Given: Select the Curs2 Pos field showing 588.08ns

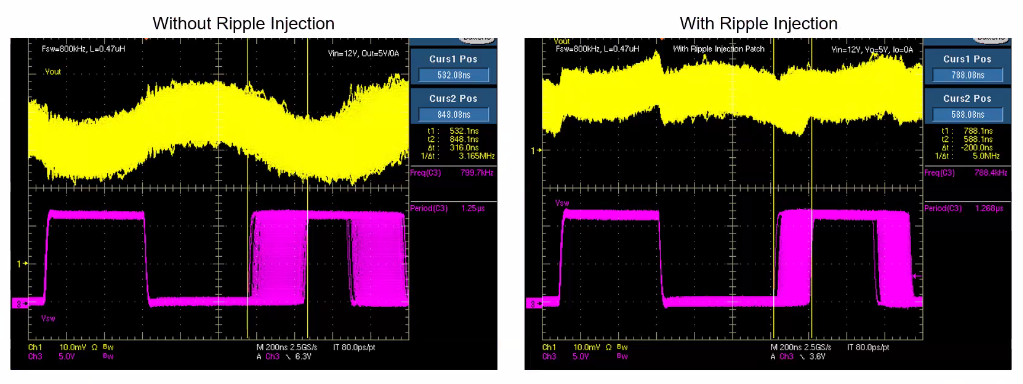Looking at the screenshot, I should tap(967, 114).
